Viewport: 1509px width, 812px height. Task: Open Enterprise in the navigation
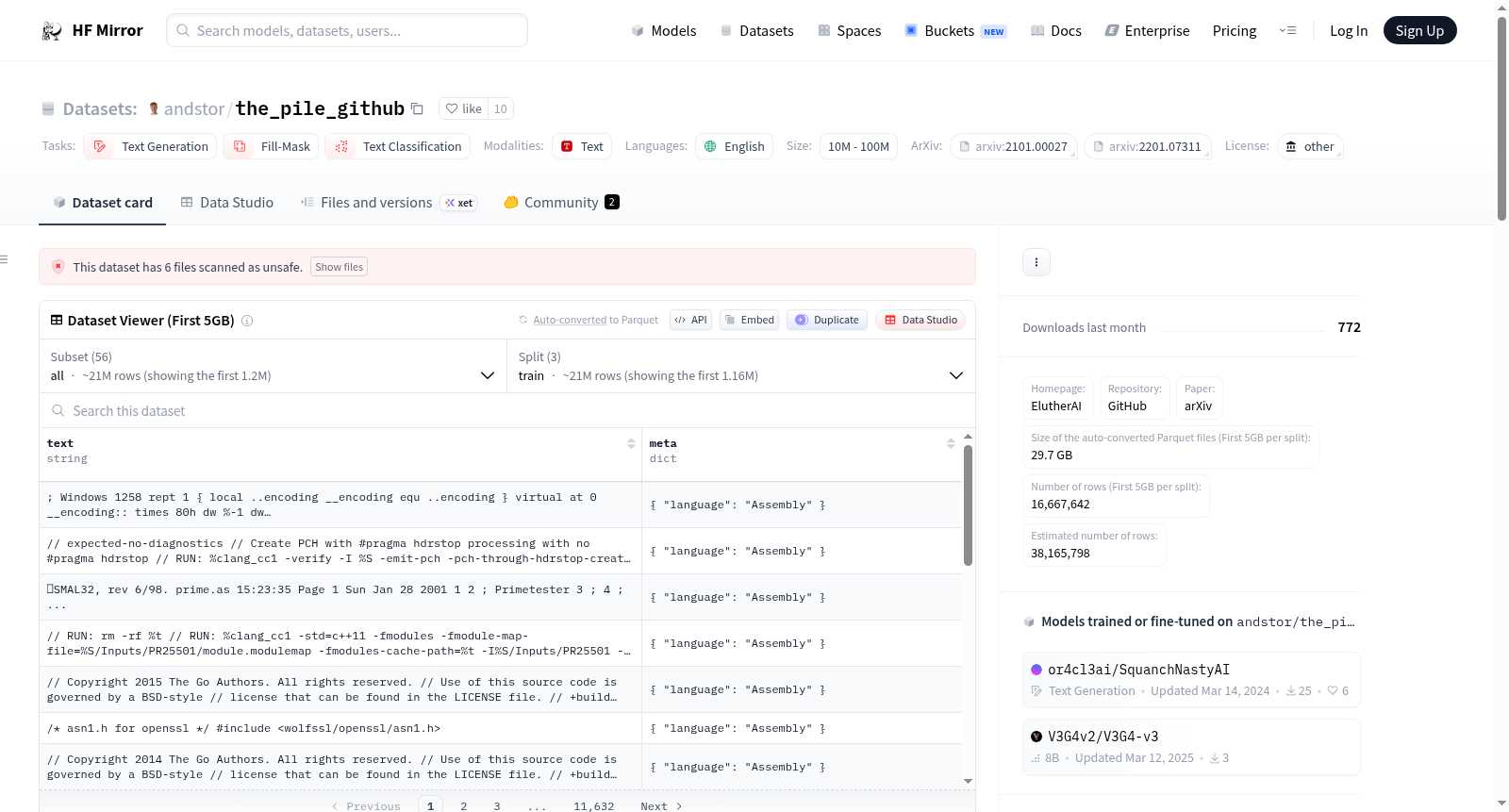coord(1147,31)
